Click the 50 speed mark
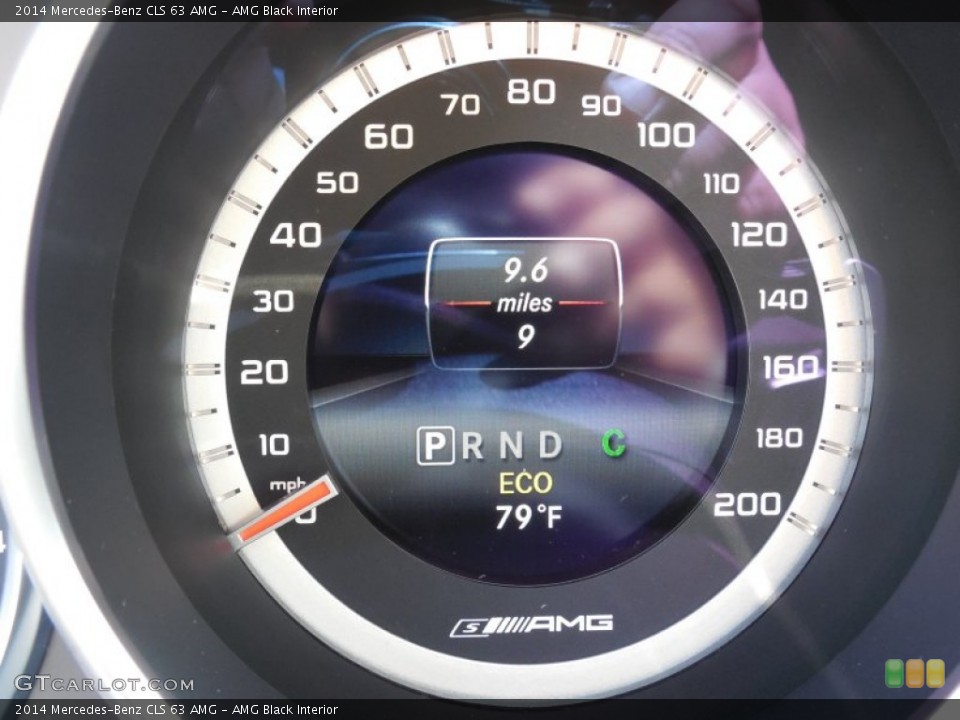This screenshot has height=720, width=960. (337, 182)
